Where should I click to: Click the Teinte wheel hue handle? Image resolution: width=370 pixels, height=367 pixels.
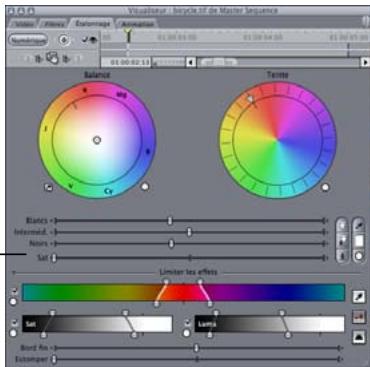[250, 99]
